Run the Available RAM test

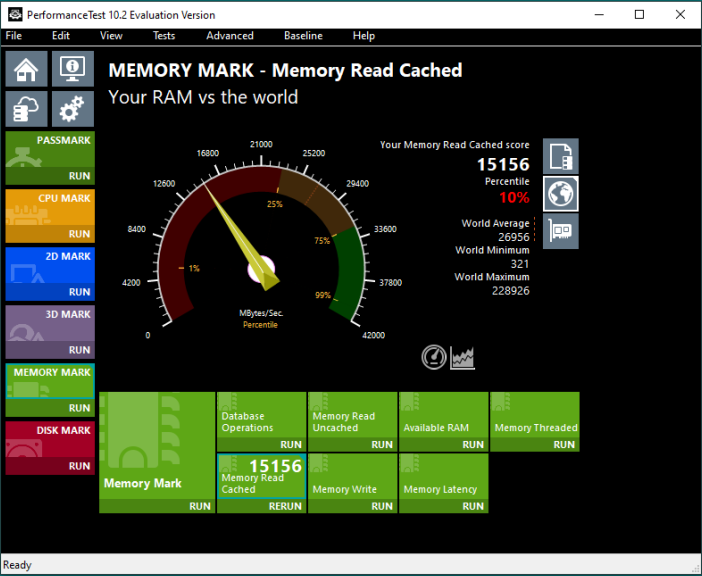[444, 444]
